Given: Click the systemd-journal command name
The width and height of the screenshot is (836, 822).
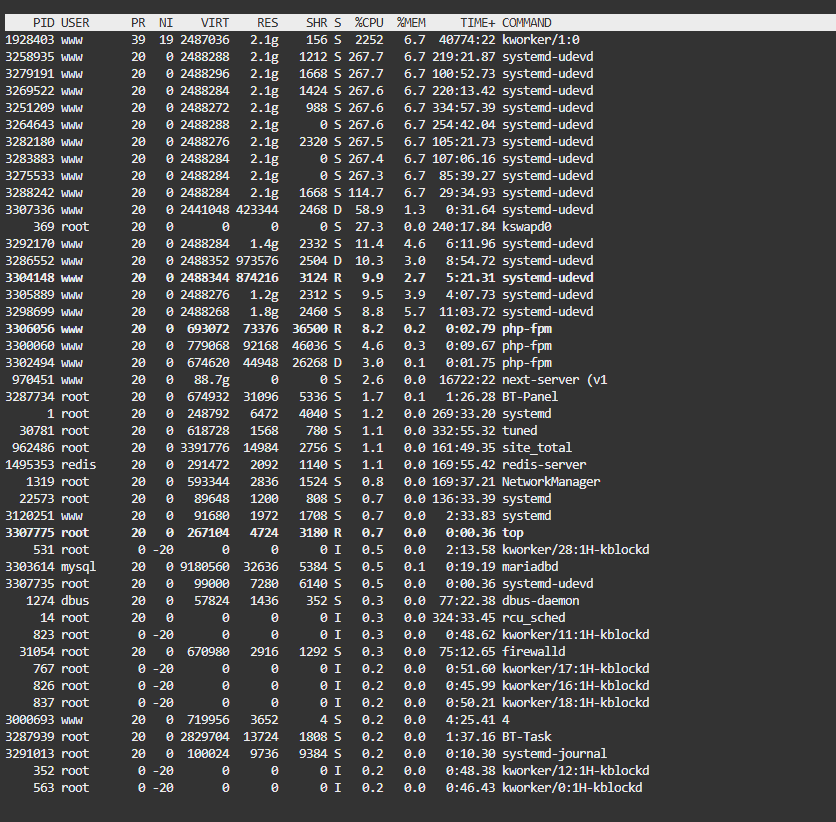Looking at the screenshot, I should click(554, 754).
